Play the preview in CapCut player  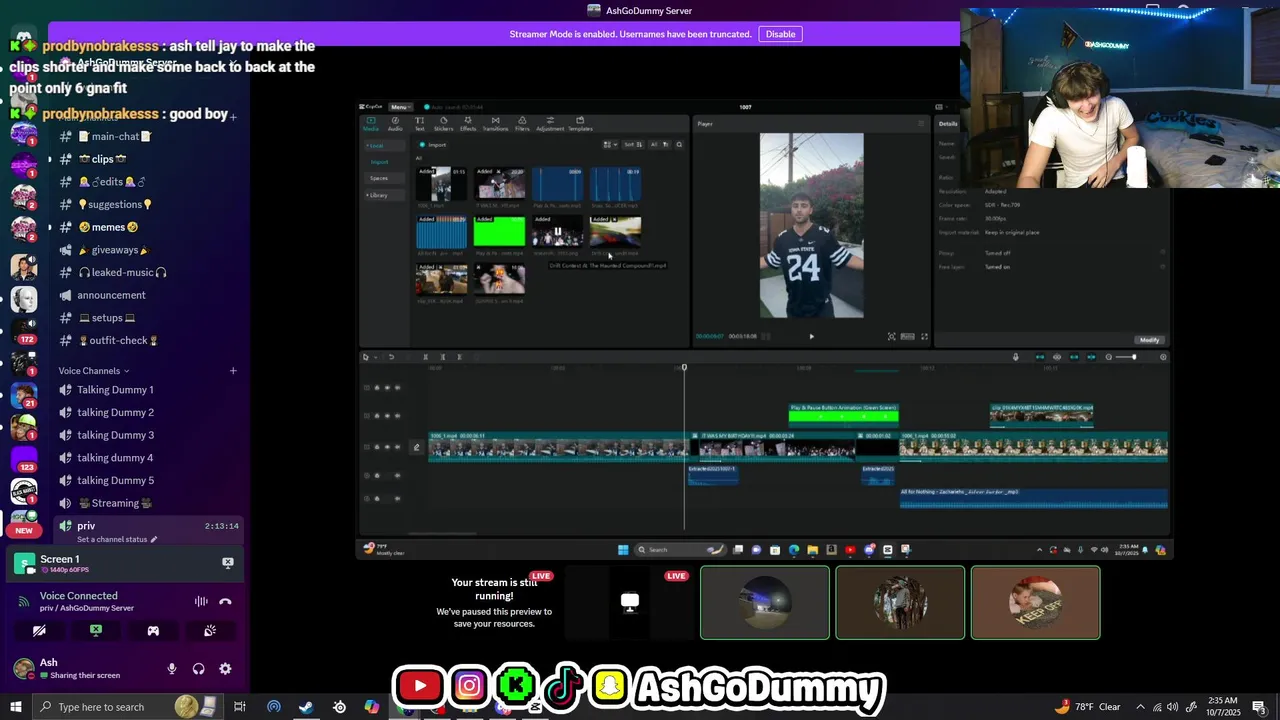[811, 337]
